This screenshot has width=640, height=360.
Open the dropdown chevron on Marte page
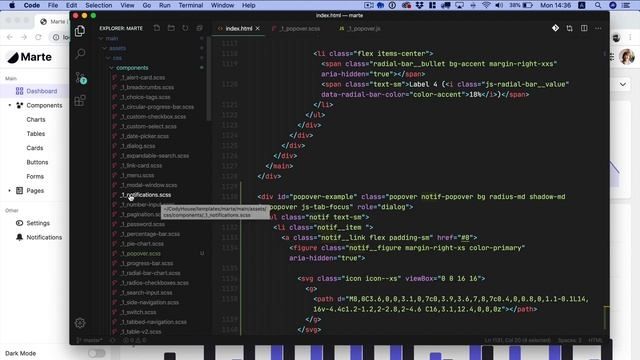(x=622, y=84)
